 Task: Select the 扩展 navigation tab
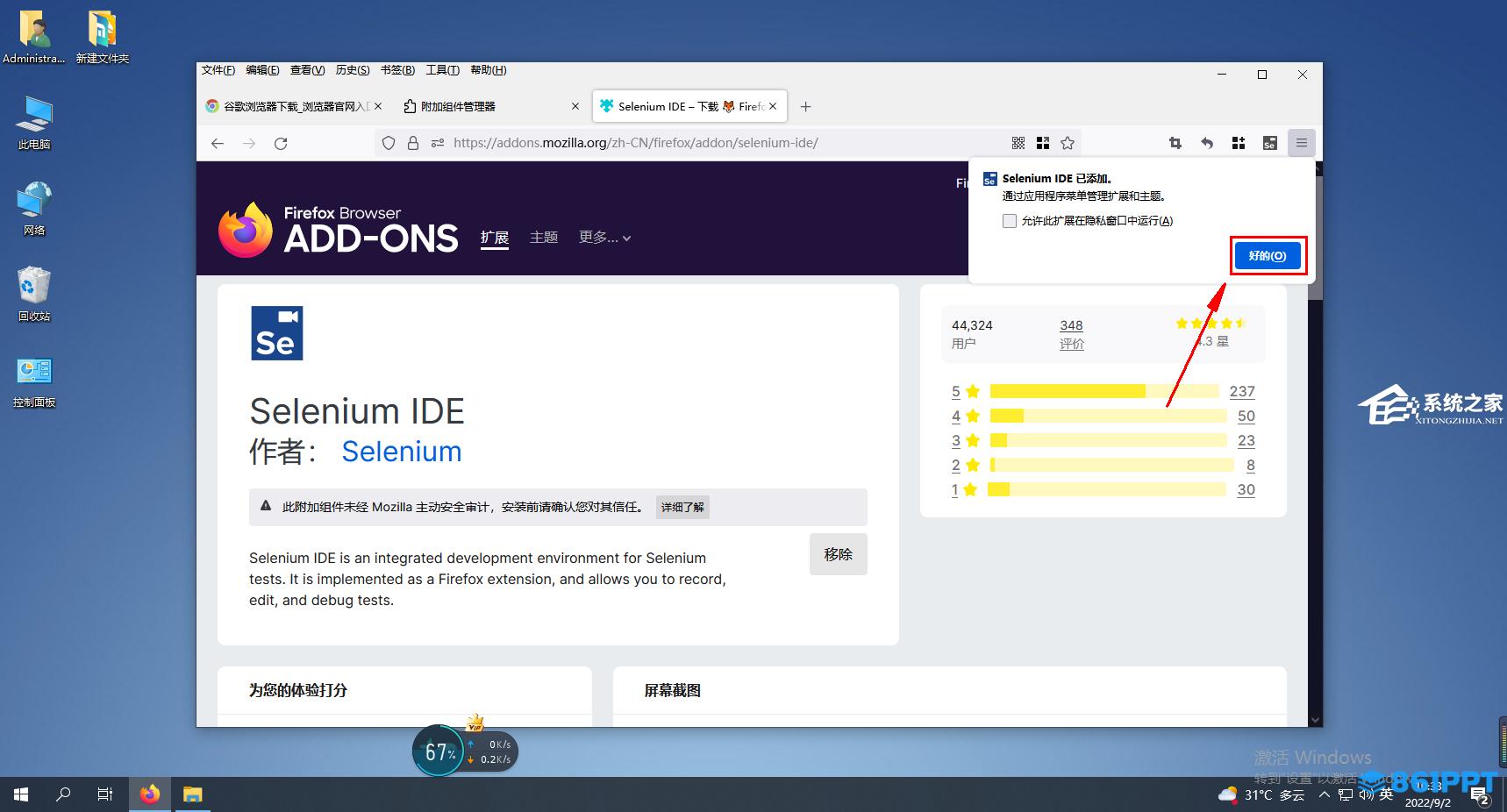coord(495,238)
